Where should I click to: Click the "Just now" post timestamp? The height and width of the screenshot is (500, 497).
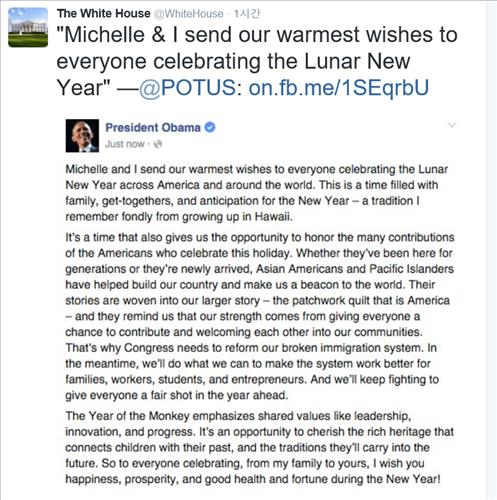click(125, 144)
